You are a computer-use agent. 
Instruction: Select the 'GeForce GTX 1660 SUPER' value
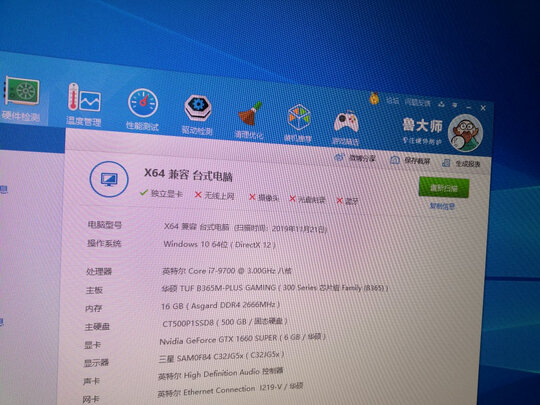tap(242, 338)
